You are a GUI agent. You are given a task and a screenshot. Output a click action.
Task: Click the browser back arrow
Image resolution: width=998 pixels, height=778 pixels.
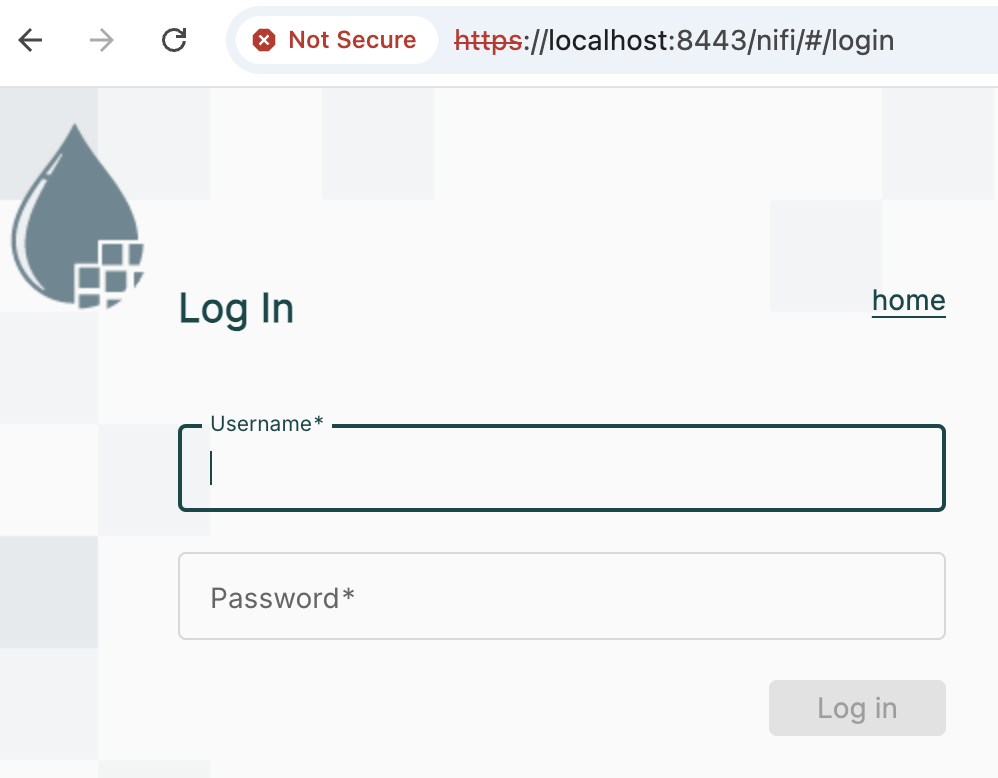point(31,40)
